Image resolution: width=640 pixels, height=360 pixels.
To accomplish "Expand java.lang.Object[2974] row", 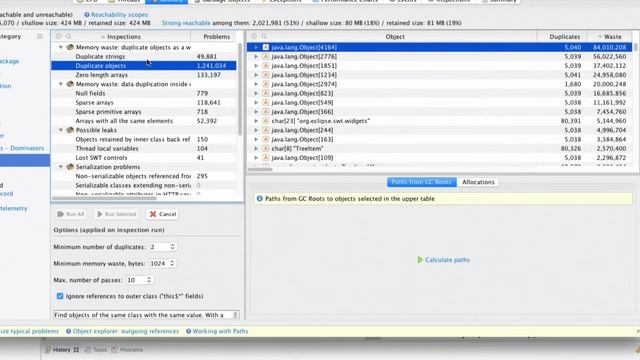I will (256, 84).
